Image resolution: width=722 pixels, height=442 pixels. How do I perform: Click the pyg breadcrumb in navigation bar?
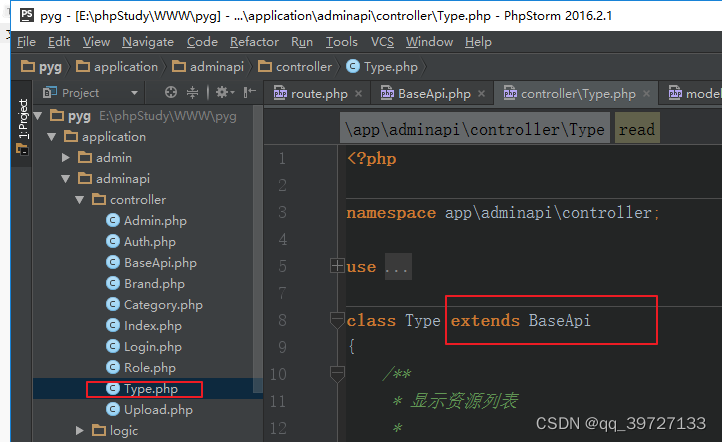pyautogui.click(x=41, y=67)
